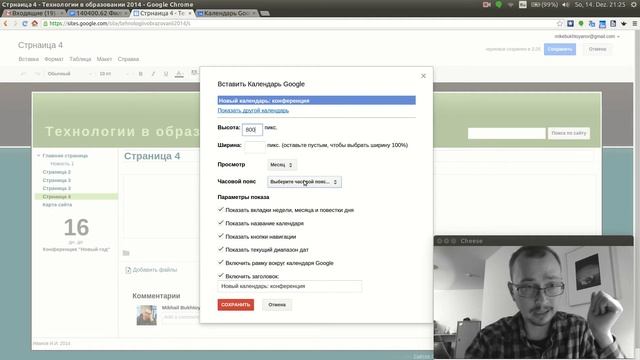640x360 pixels.
Task: Open the Справка menu
Action: point(128,59)
